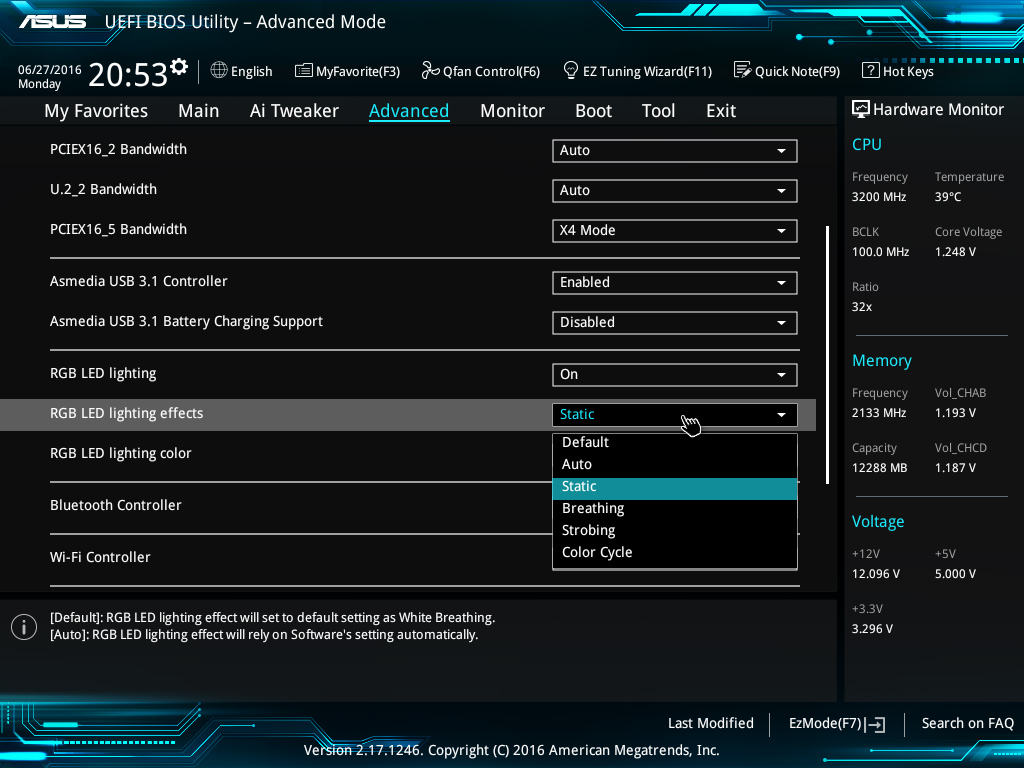Open MyFavorite(F3) list
This screenshot has height=768, width=1024.
(x=347, y=71)
